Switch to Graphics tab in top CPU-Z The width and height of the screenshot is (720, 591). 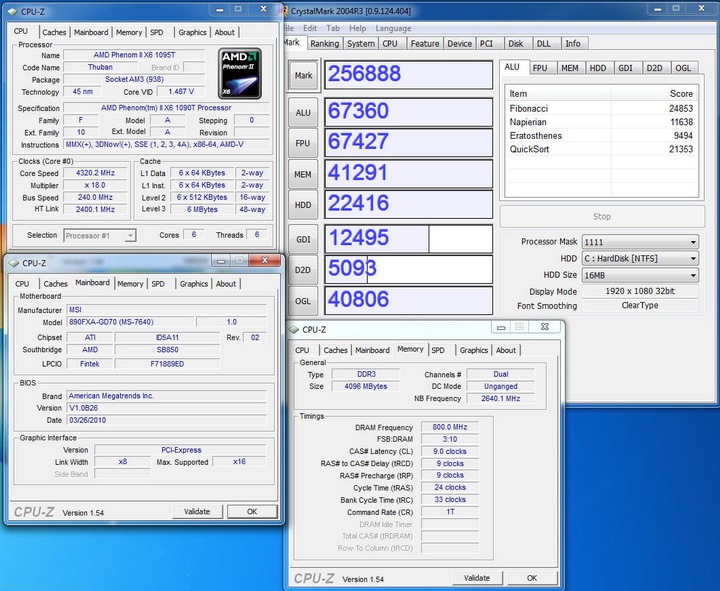[x=192, y=32]
